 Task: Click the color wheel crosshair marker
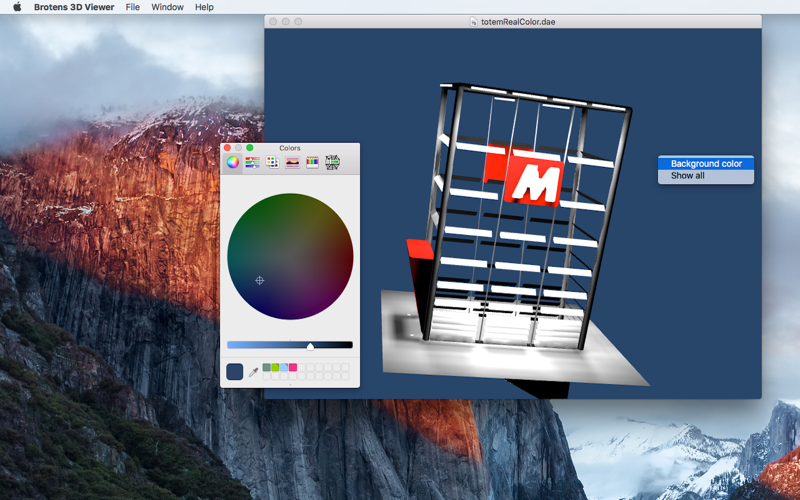click(260, 280)
